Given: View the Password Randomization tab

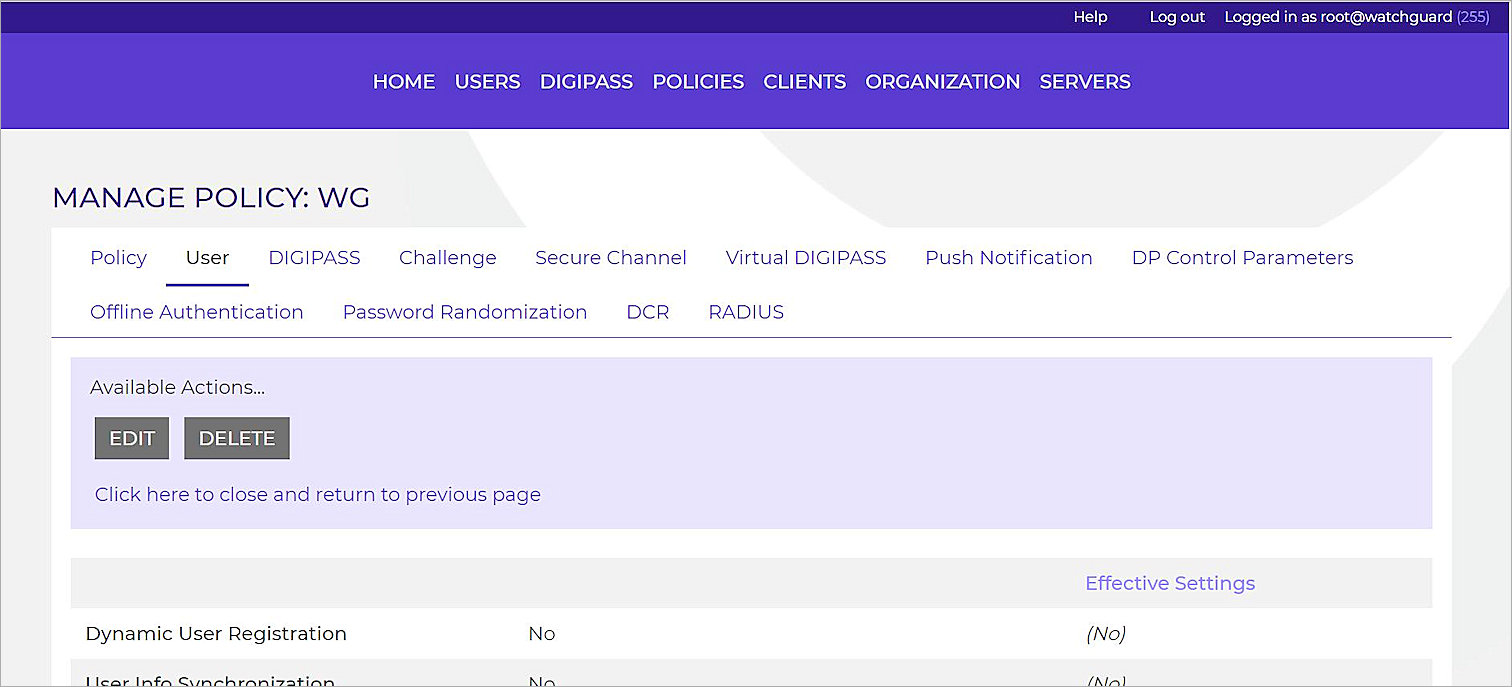Looking at the screenshot, I should tap(464, 312).
